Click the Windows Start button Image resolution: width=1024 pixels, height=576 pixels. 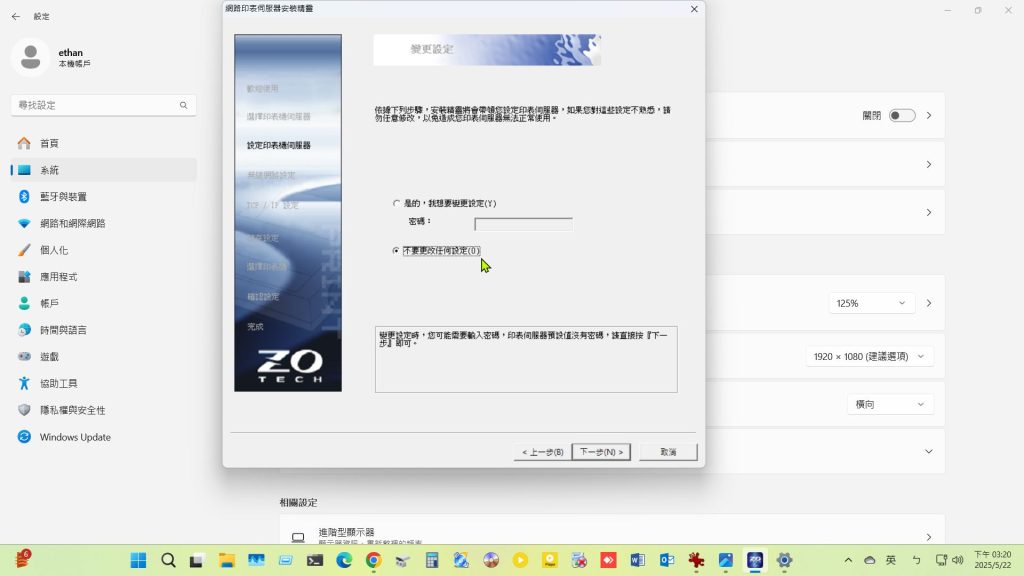(x=139, y=561)
